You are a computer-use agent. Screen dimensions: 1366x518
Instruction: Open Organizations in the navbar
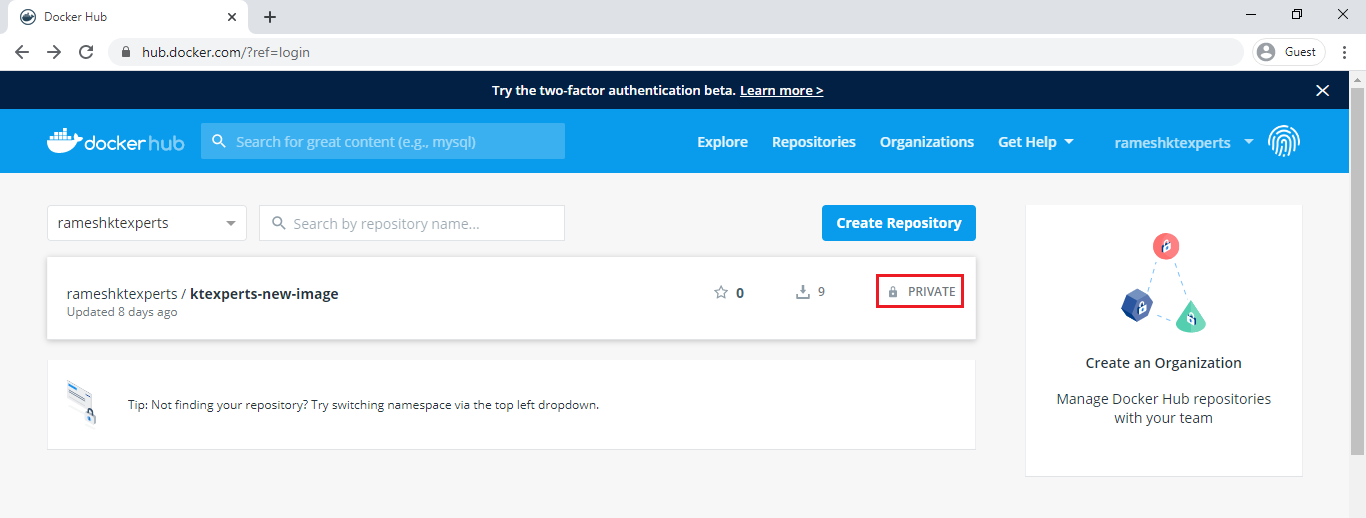tap(927, 142)
